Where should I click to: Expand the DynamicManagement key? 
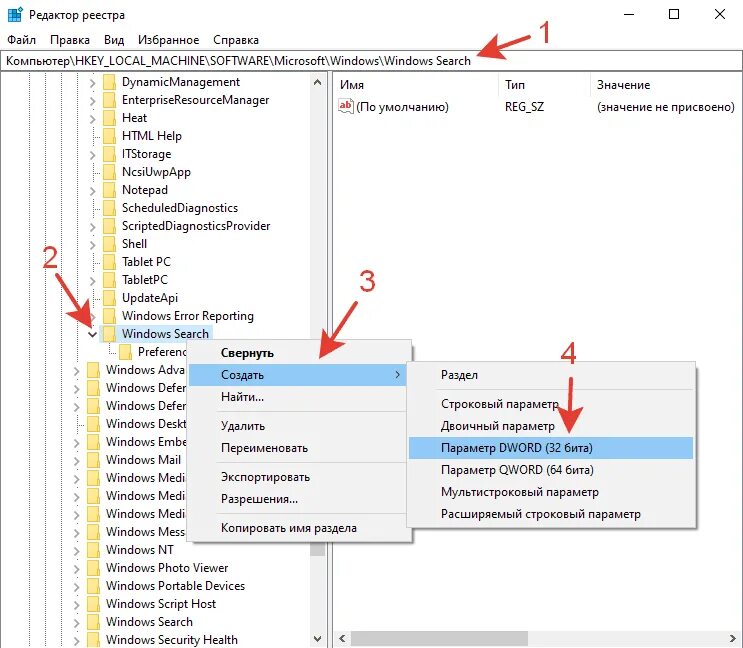coord(92,83)
